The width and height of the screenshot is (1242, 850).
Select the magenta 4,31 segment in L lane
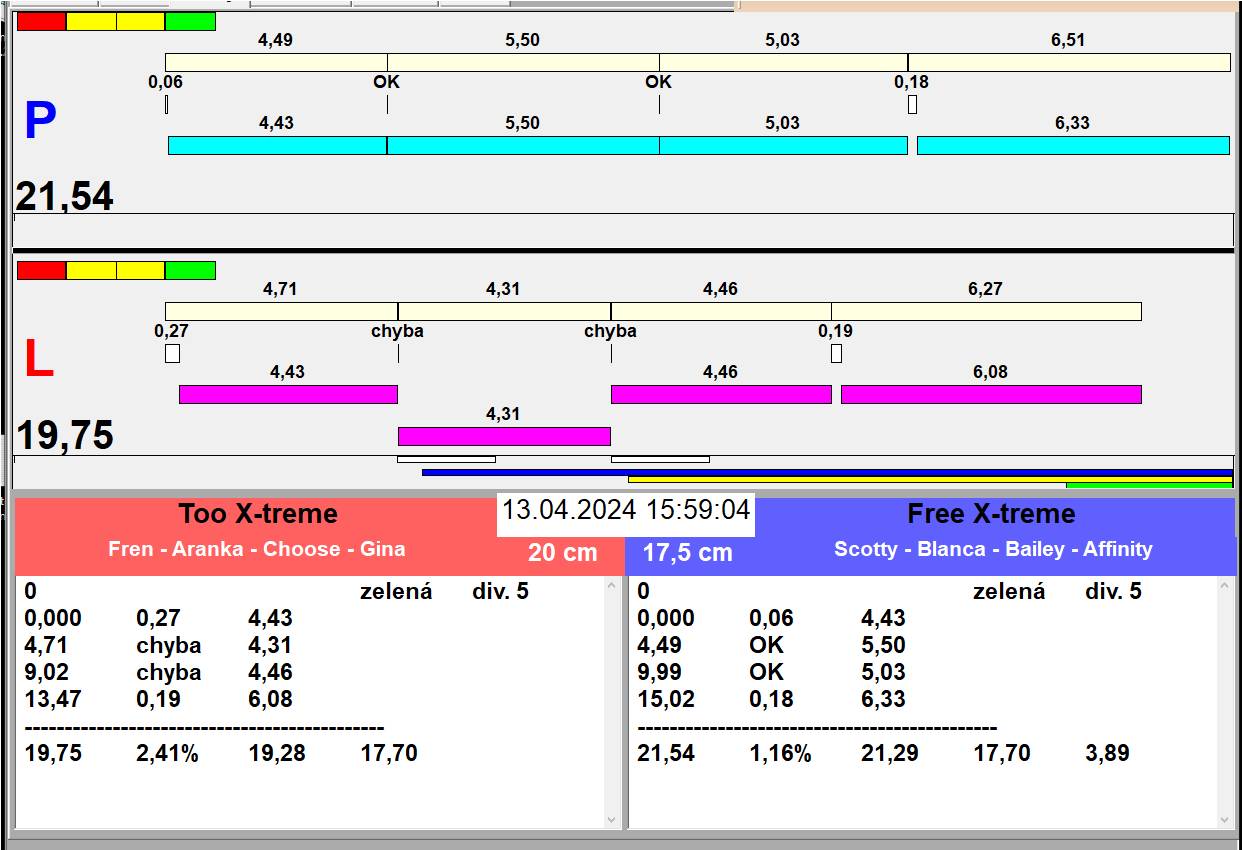(x=504, y=436)
